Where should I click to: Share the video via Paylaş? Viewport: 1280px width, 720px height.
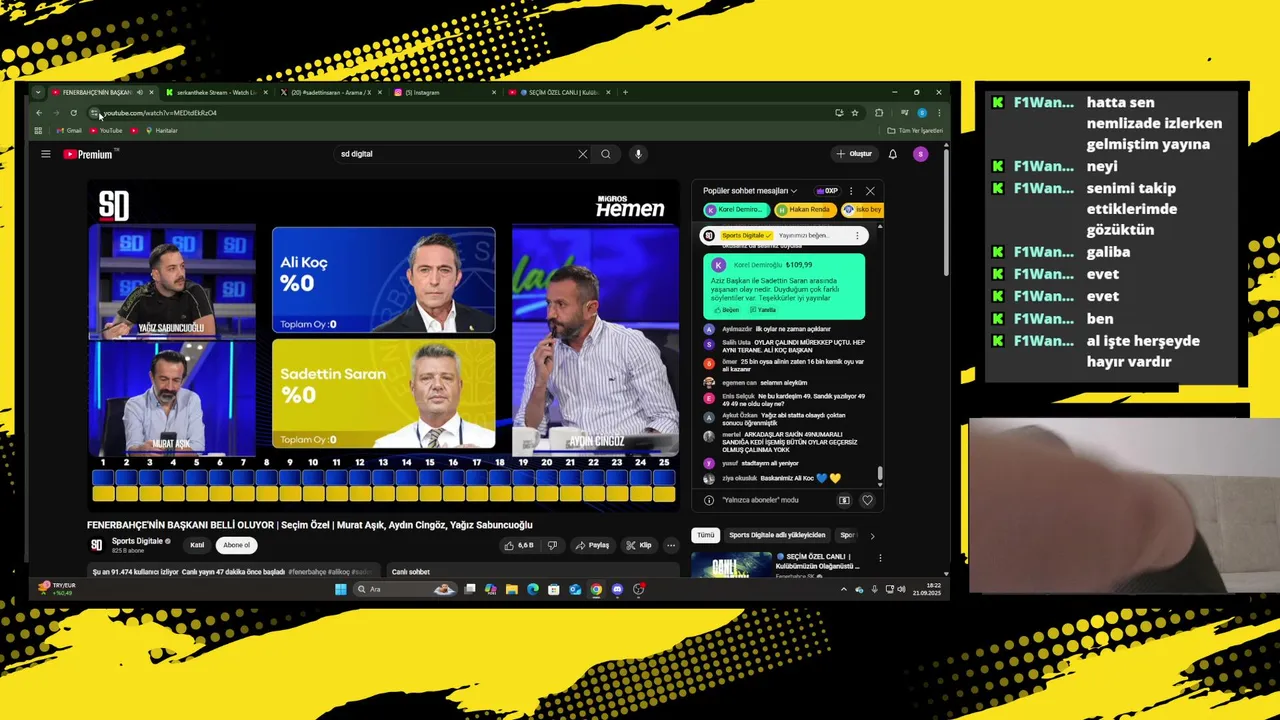(x=592, y=545)
